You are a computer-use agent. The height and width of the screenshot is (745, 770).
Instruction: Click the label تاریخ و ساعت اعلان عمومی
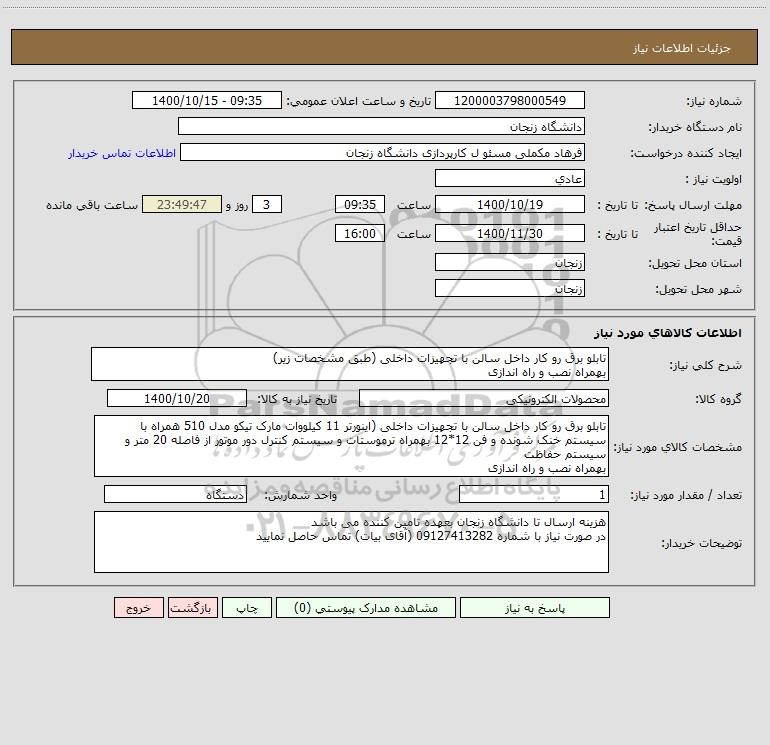pos(359,101)
